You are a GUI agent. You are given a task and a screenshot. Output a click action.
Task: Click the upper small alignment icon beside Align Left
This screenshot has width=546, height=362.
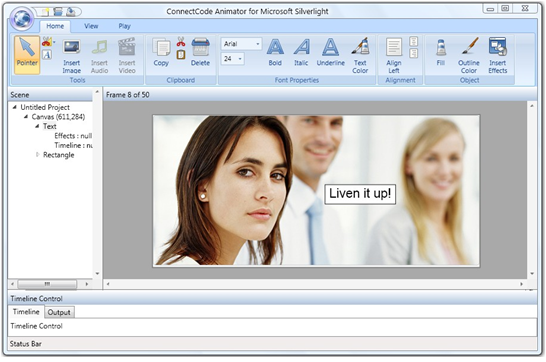click(413, 42)
